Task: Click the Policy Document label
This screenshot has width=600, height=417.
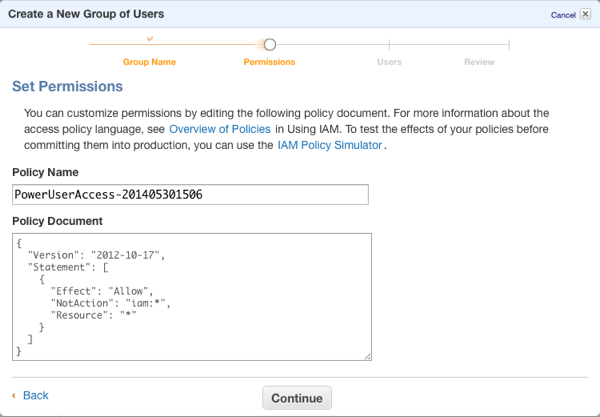Action: [57, 221]
